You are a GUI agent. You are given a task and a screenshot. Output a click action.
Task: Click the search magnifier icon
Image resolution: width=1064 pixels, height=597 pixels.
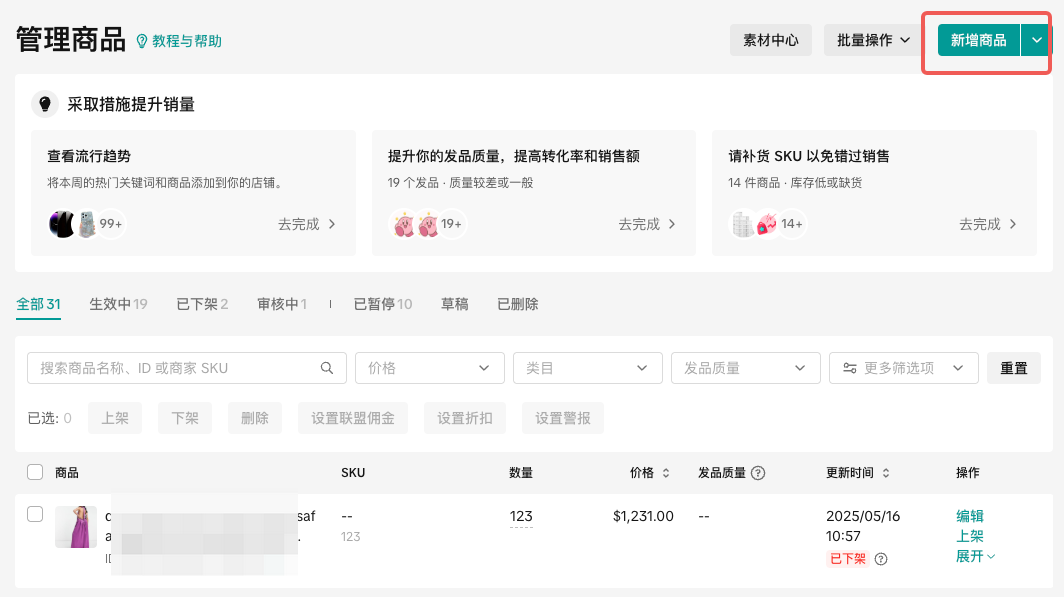click(327, 368)
